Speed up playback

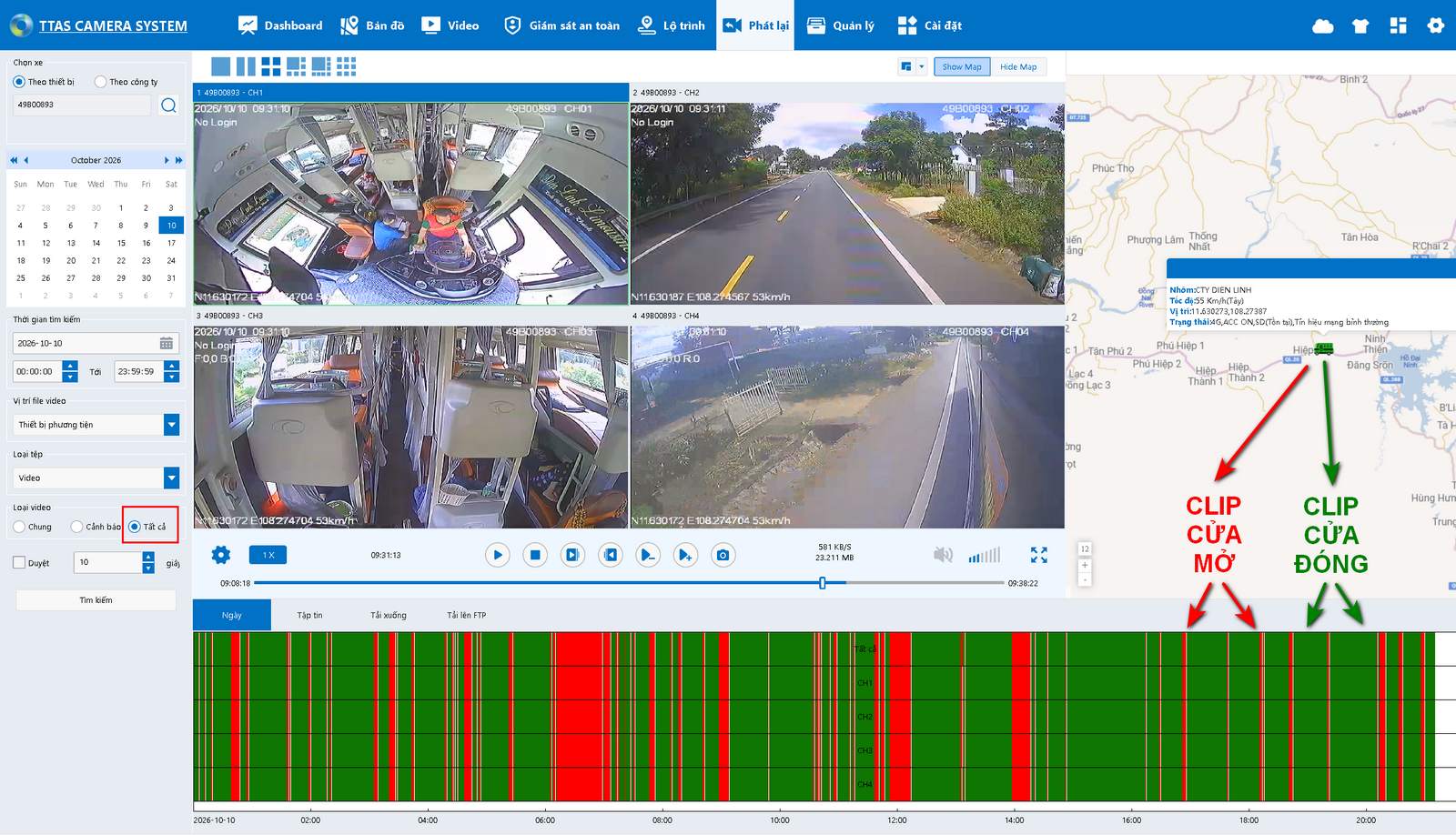point(685,555)
